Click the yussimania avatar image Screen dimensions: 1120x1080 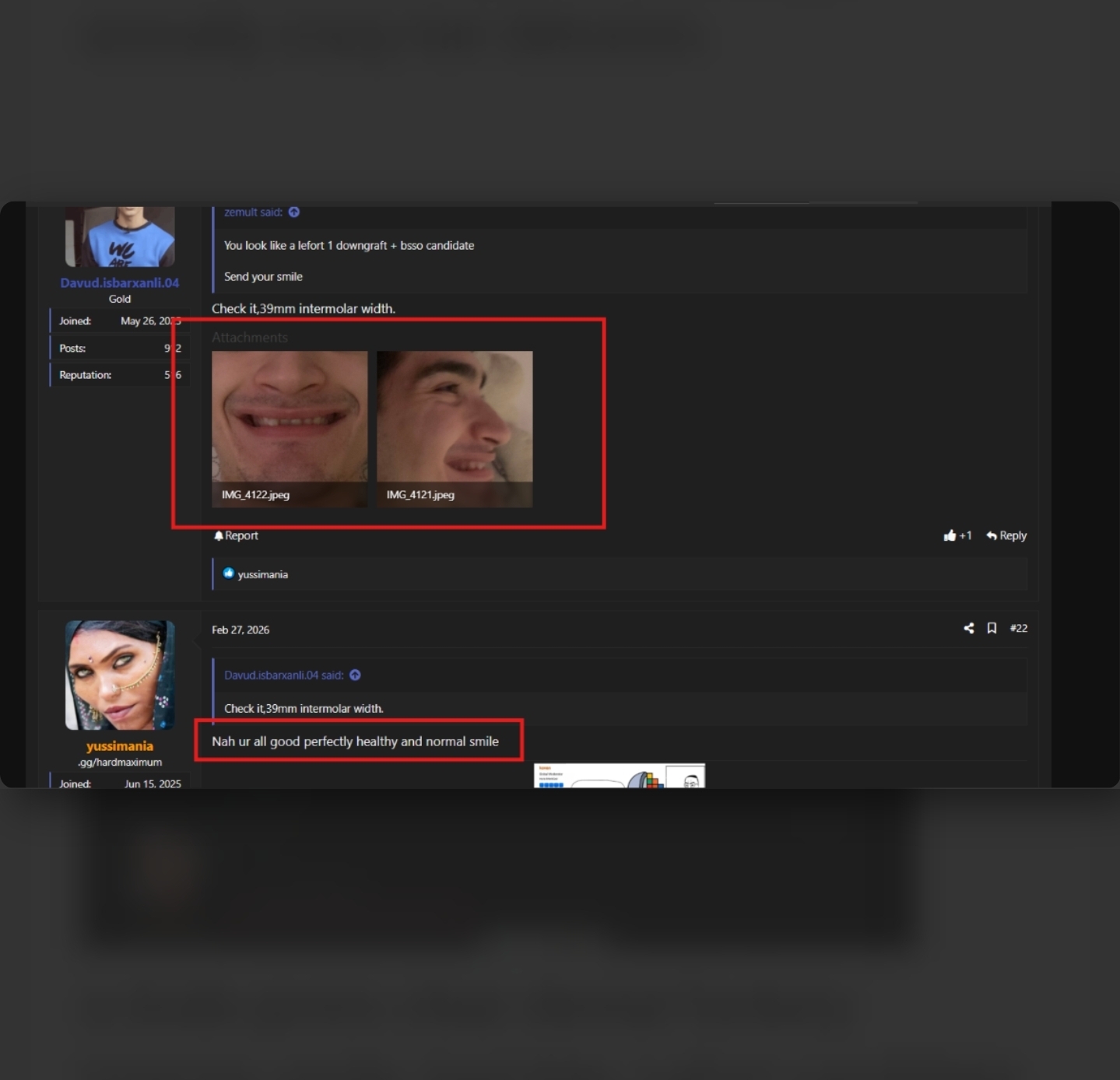tap(120, 675)
